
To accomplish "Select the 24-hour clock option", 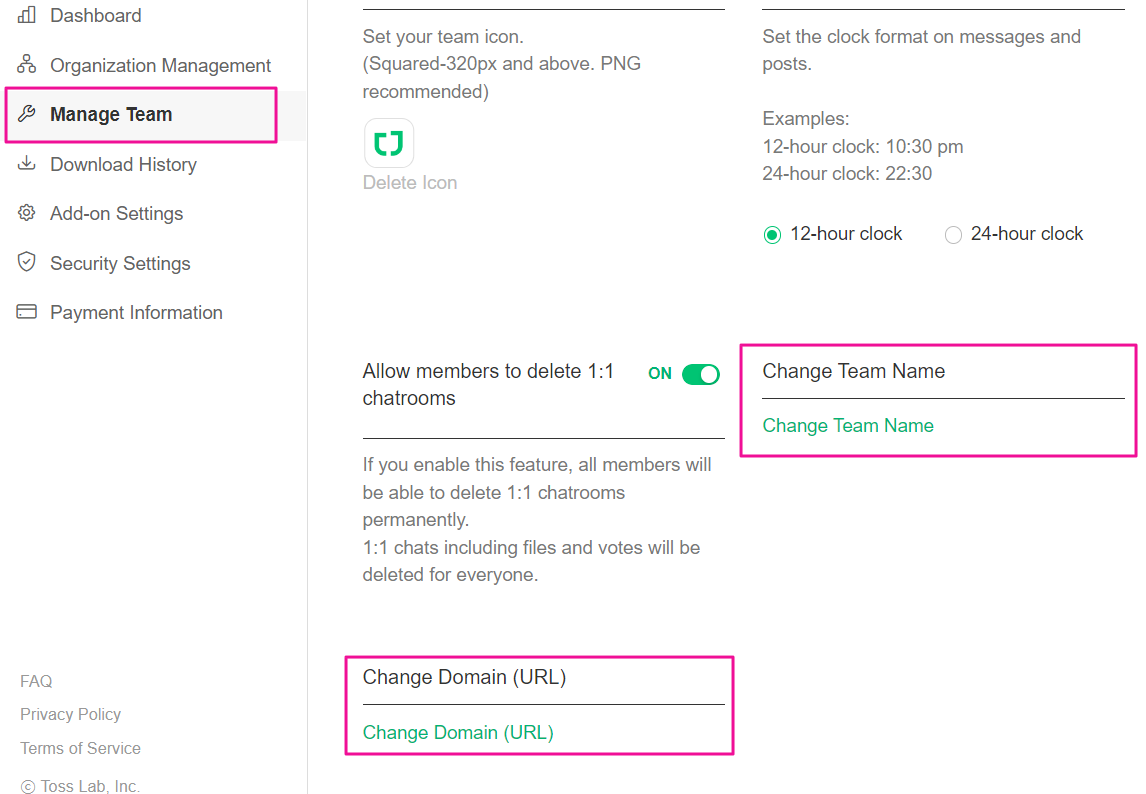I will tap(953, 235).
